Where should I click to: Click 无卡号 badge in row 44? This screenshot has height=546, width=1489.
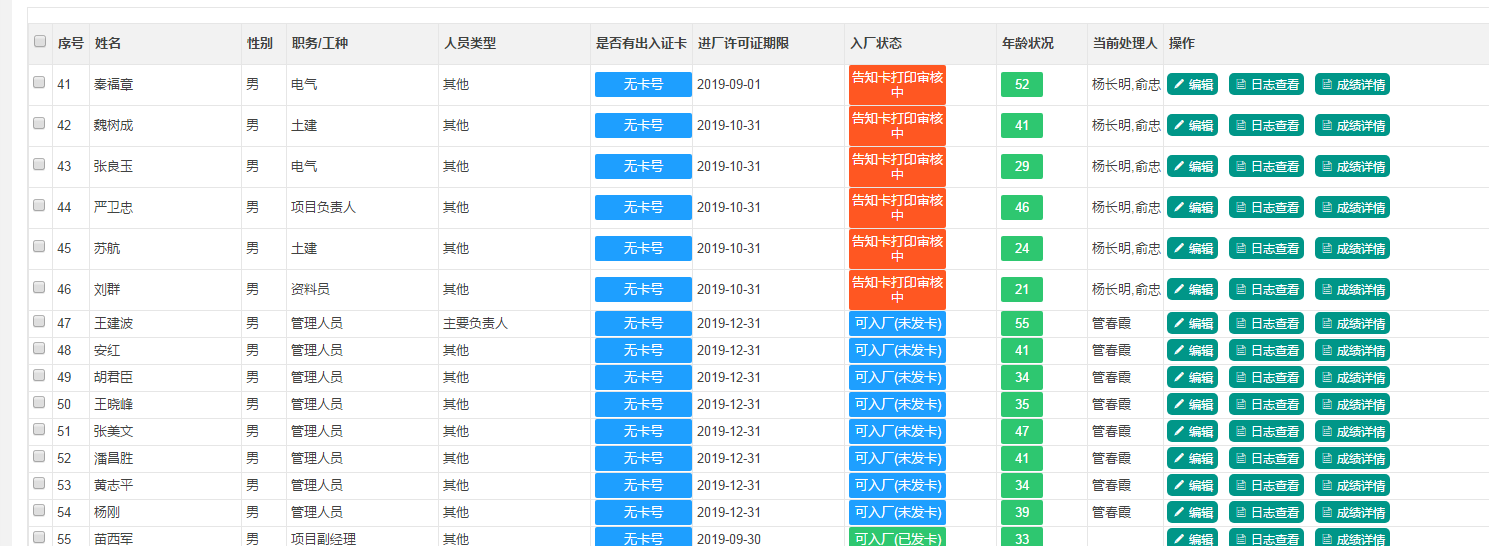point(643,207)
